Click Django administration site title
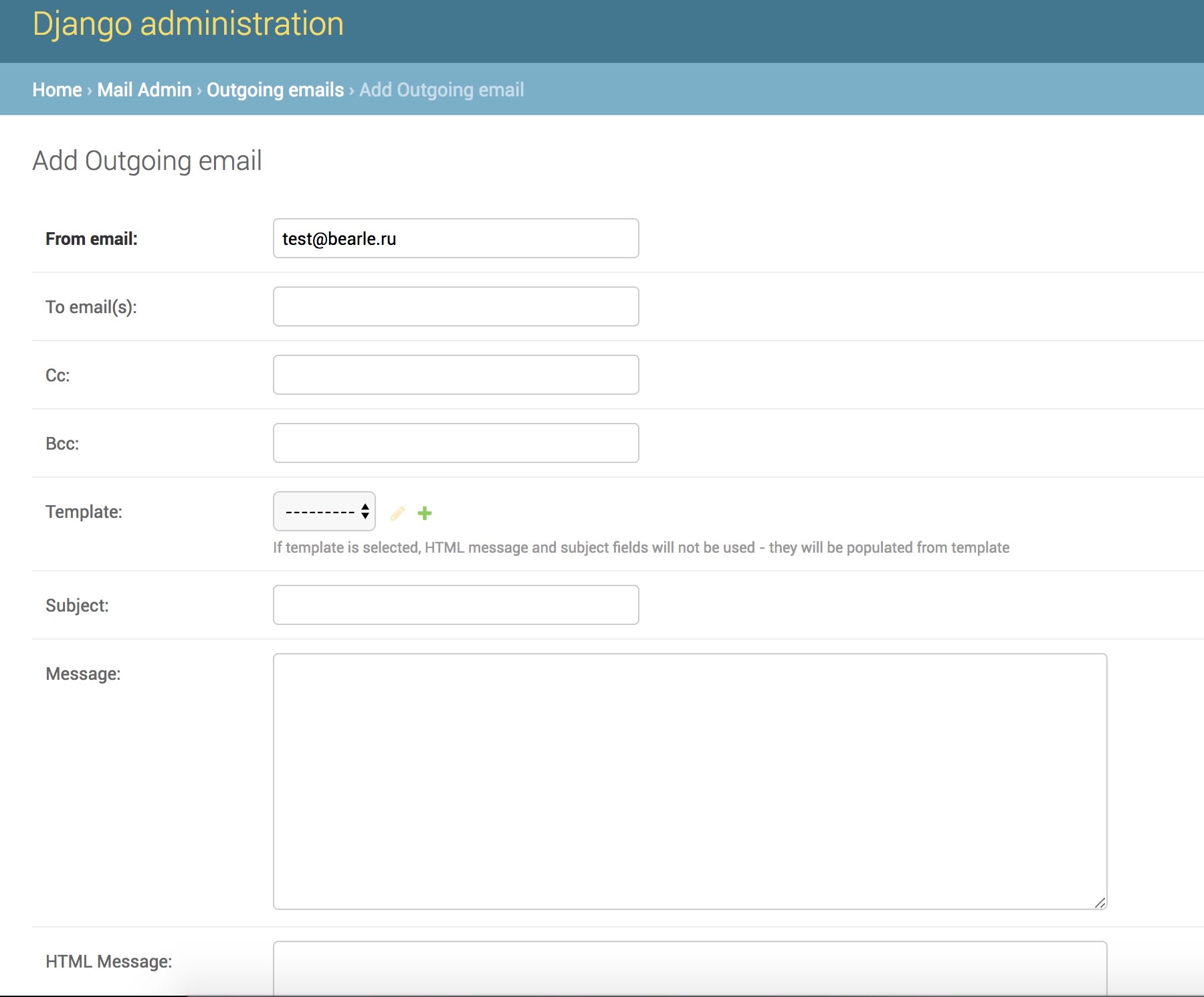The image size is (1204, 997). (x=188, y=24)
